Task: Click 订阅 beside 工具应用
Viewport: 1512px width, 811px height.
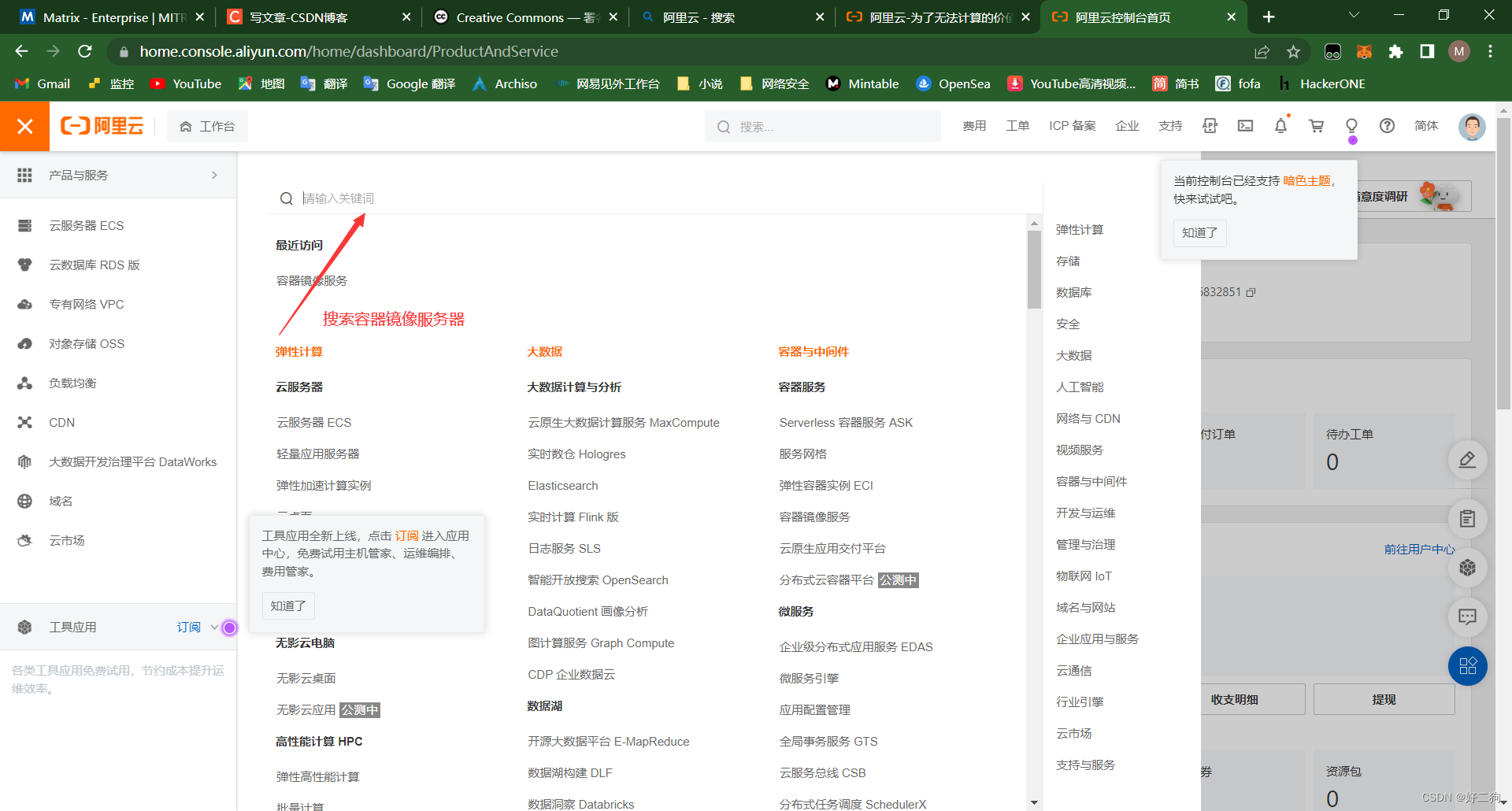Action: (189, 628)
